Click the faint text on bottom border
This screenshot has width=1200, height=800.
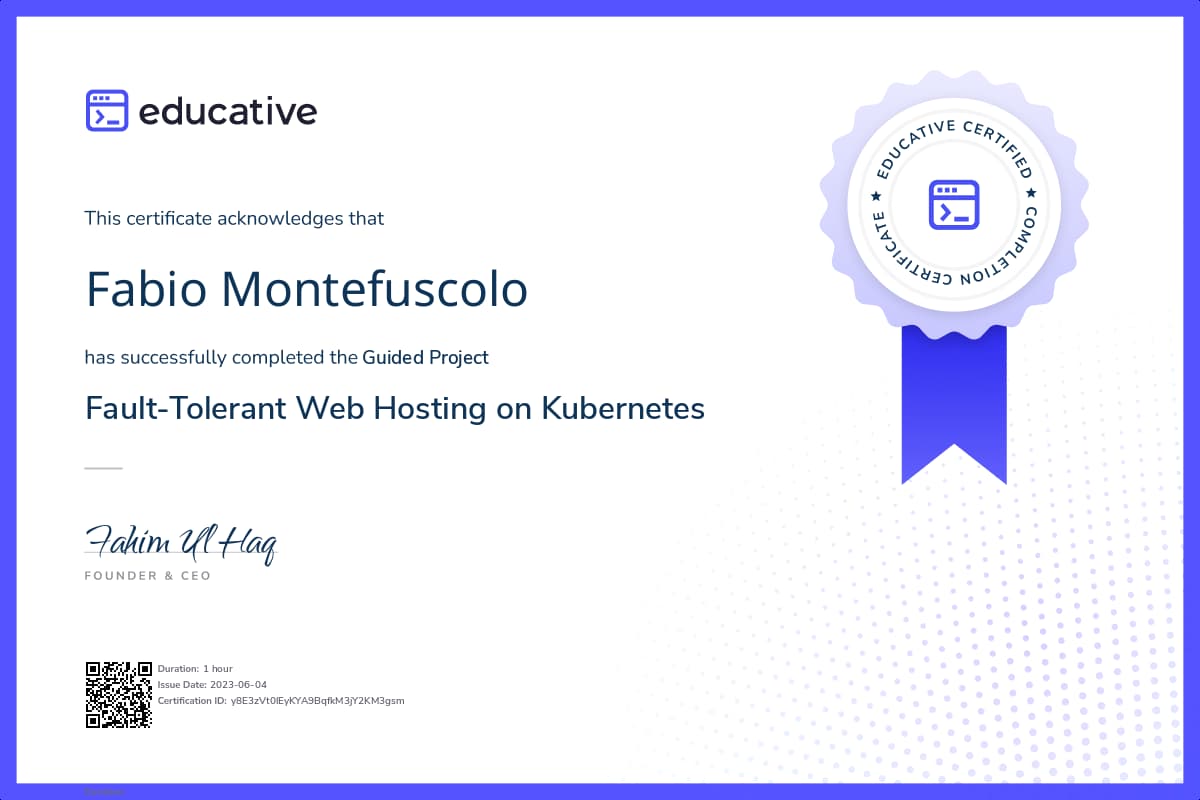[104, 791]
